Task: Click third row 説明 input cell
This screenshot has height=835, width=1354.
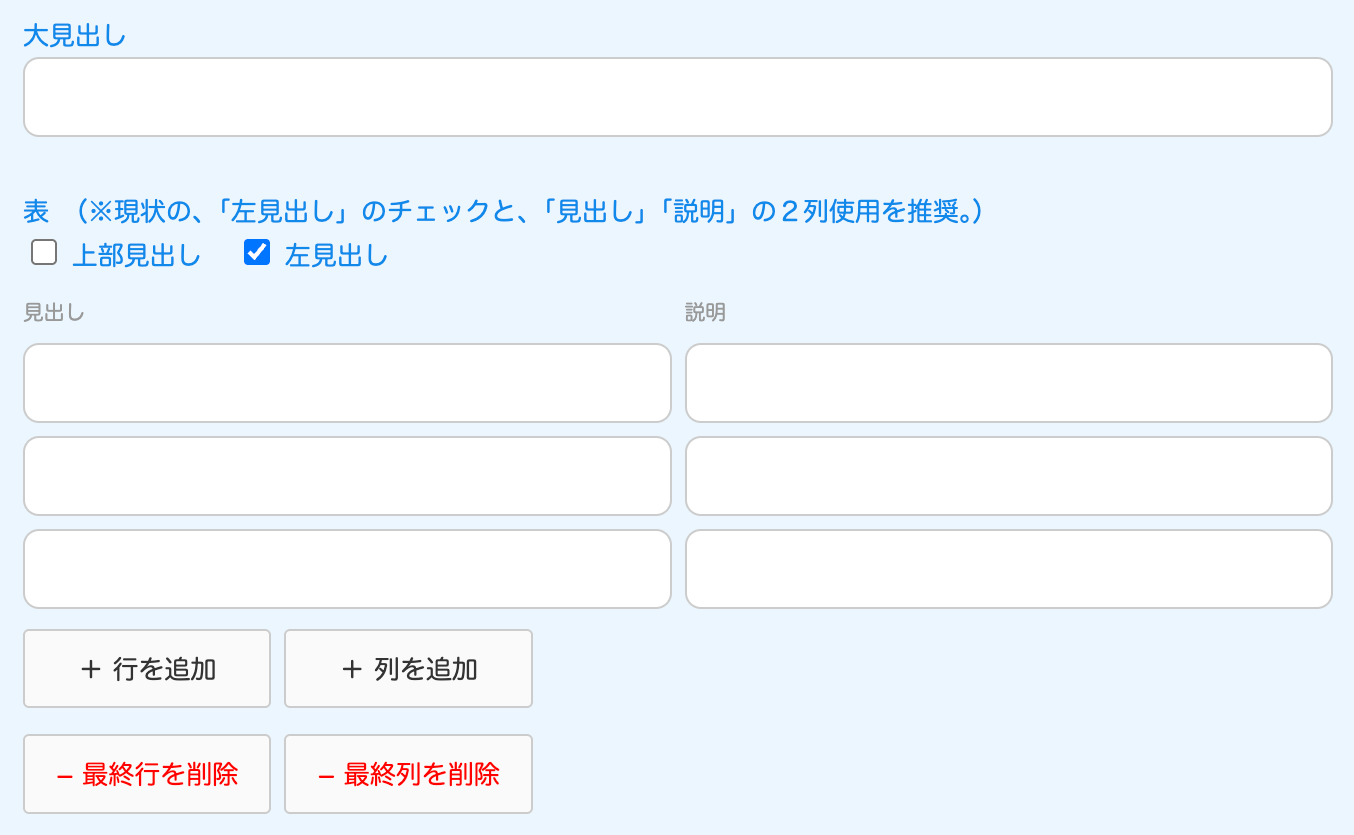Action: (1008, 569)
